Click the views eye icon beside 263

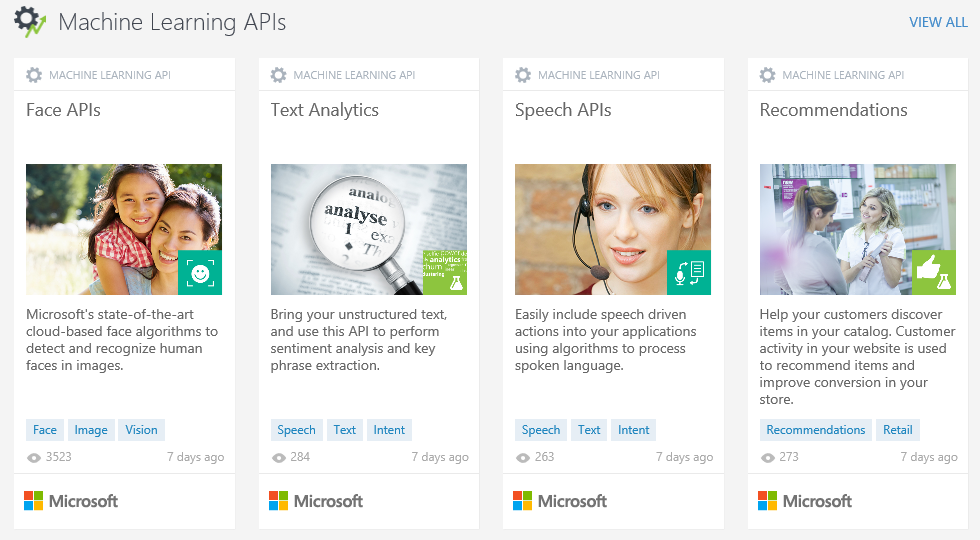coord(523,458)
